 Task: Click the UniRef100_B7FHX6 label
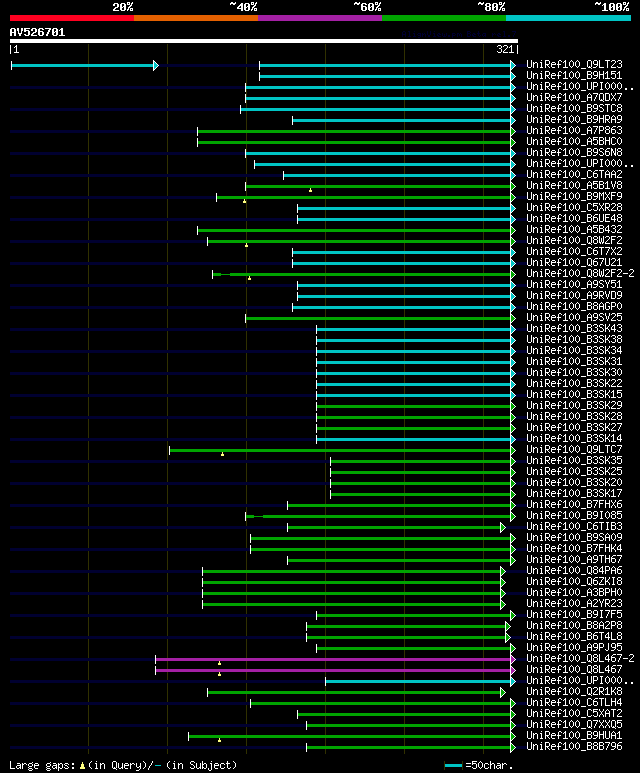(x=574, y=504)
